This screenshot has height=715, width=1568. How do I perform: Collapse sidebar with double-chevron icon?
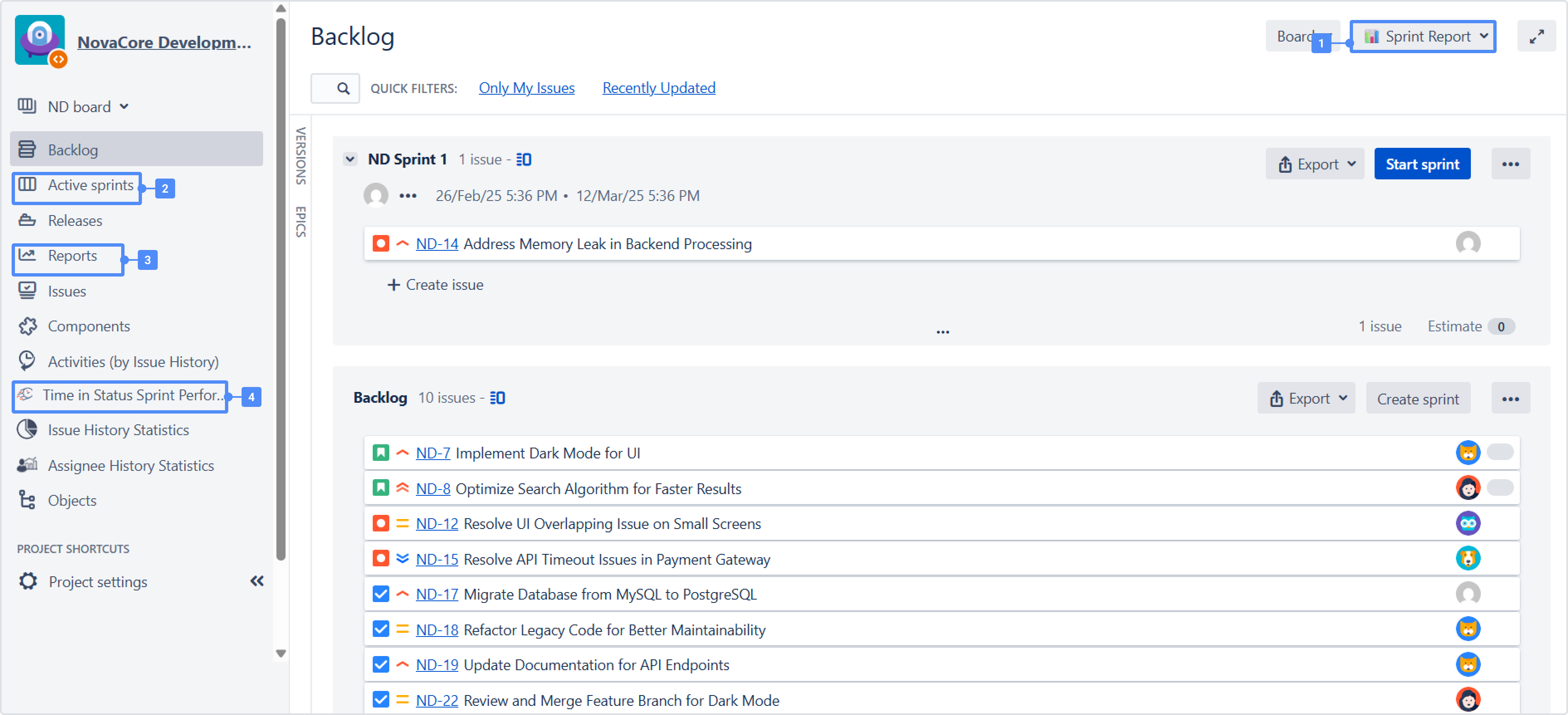(257, 580)
